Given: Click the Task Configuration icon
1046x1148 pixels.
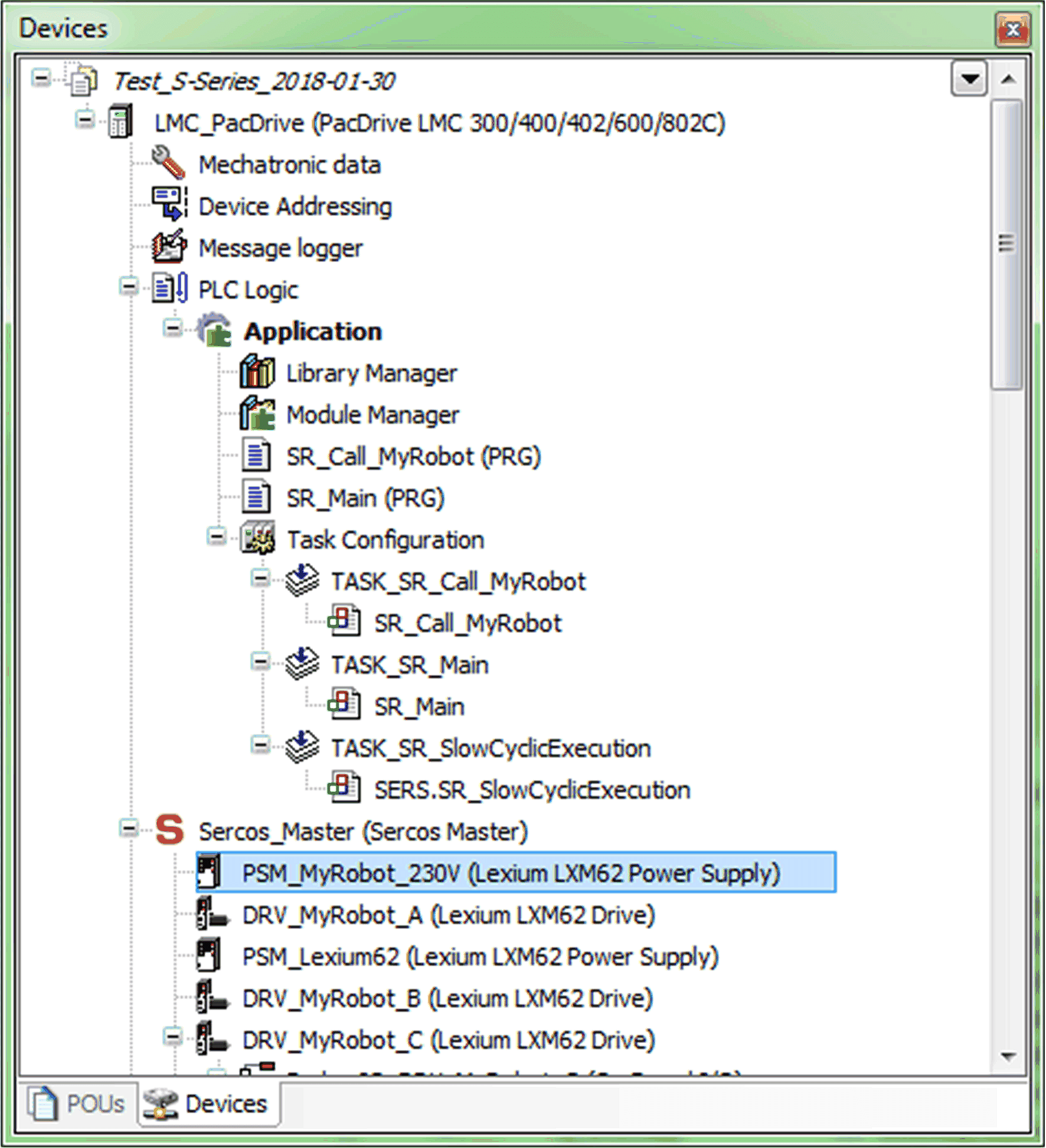Looking at the screenshot, I should pyautogui.click(x=257, y=538).
